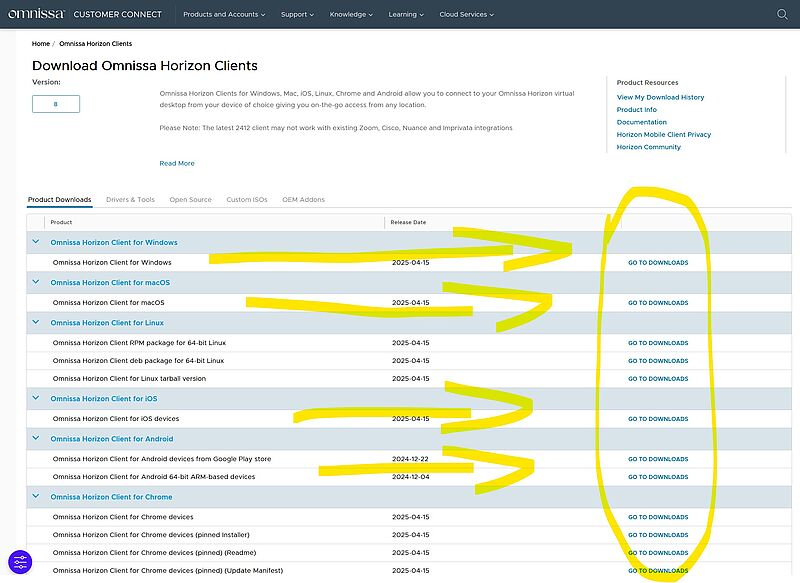Image resolution: width=800 pixels, height=583 pixels.
Task: Click Omnissa Horizon Client for Linux heading
Action: click(x=107, y=323)
